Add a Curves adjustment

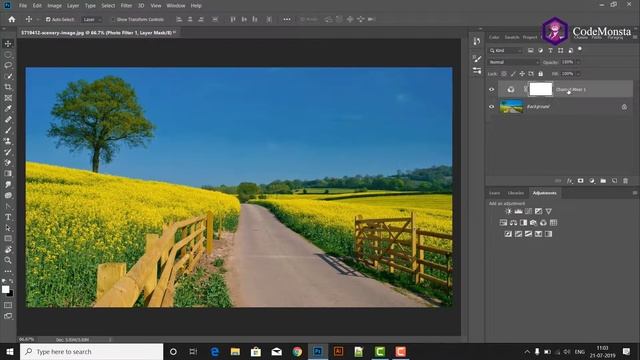click(529, 211)
